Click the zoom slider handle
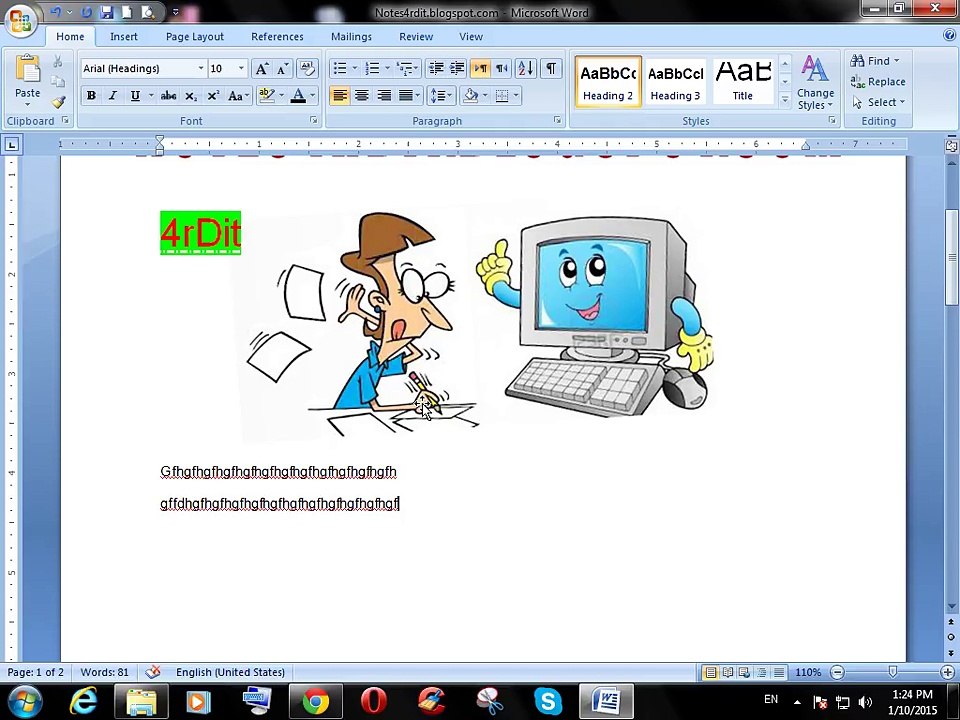 893,672
